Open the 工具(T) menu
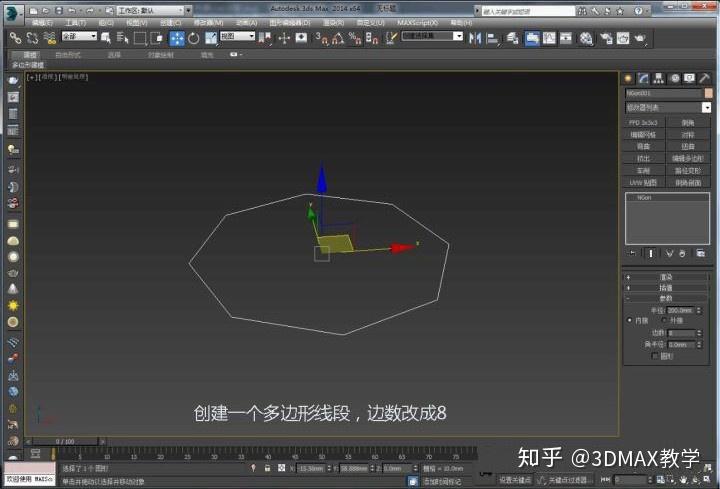 click(x=75, y=22)
